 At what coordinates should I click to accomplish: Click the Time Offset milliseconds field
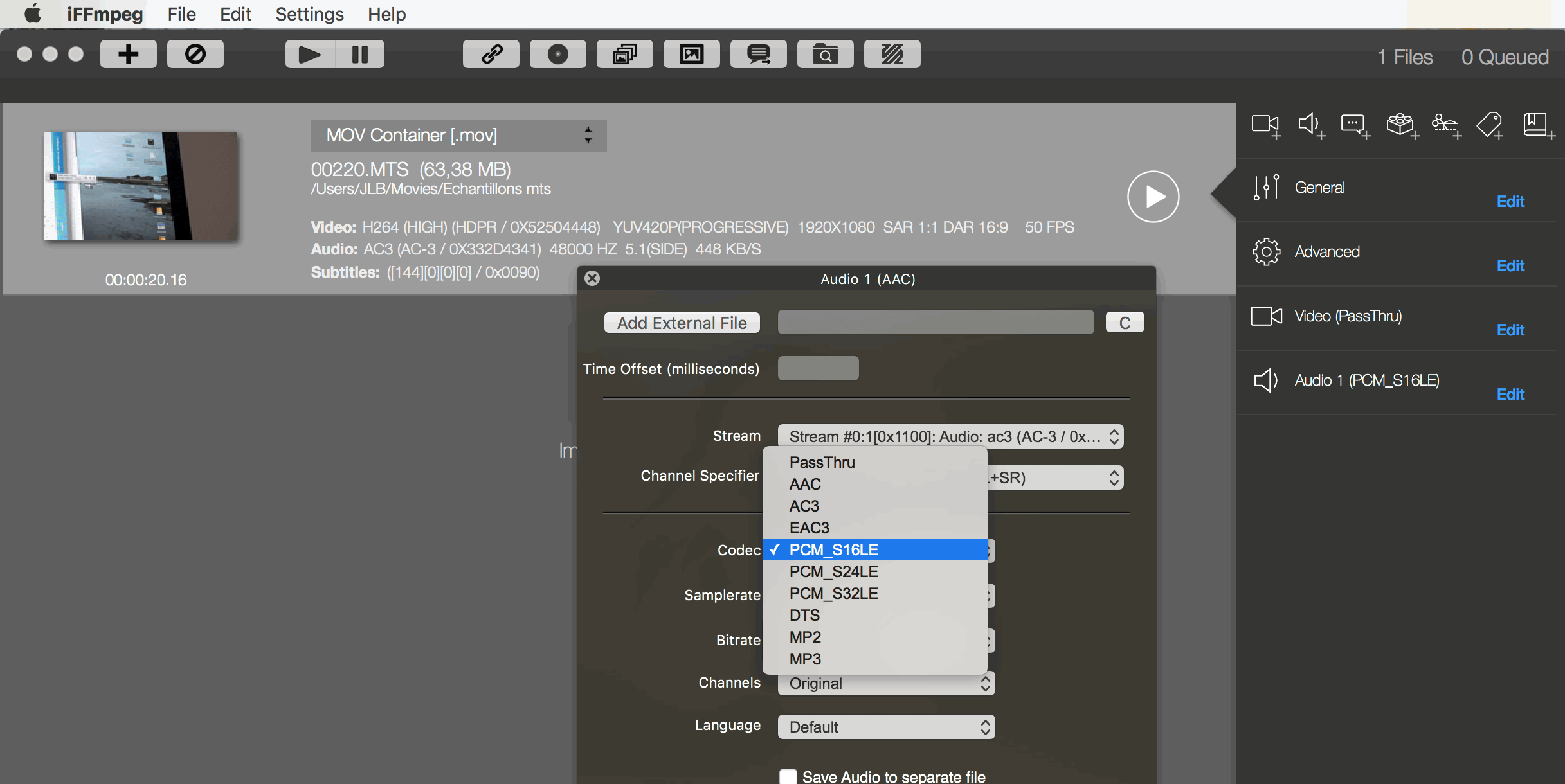click(x=818, y=369)
